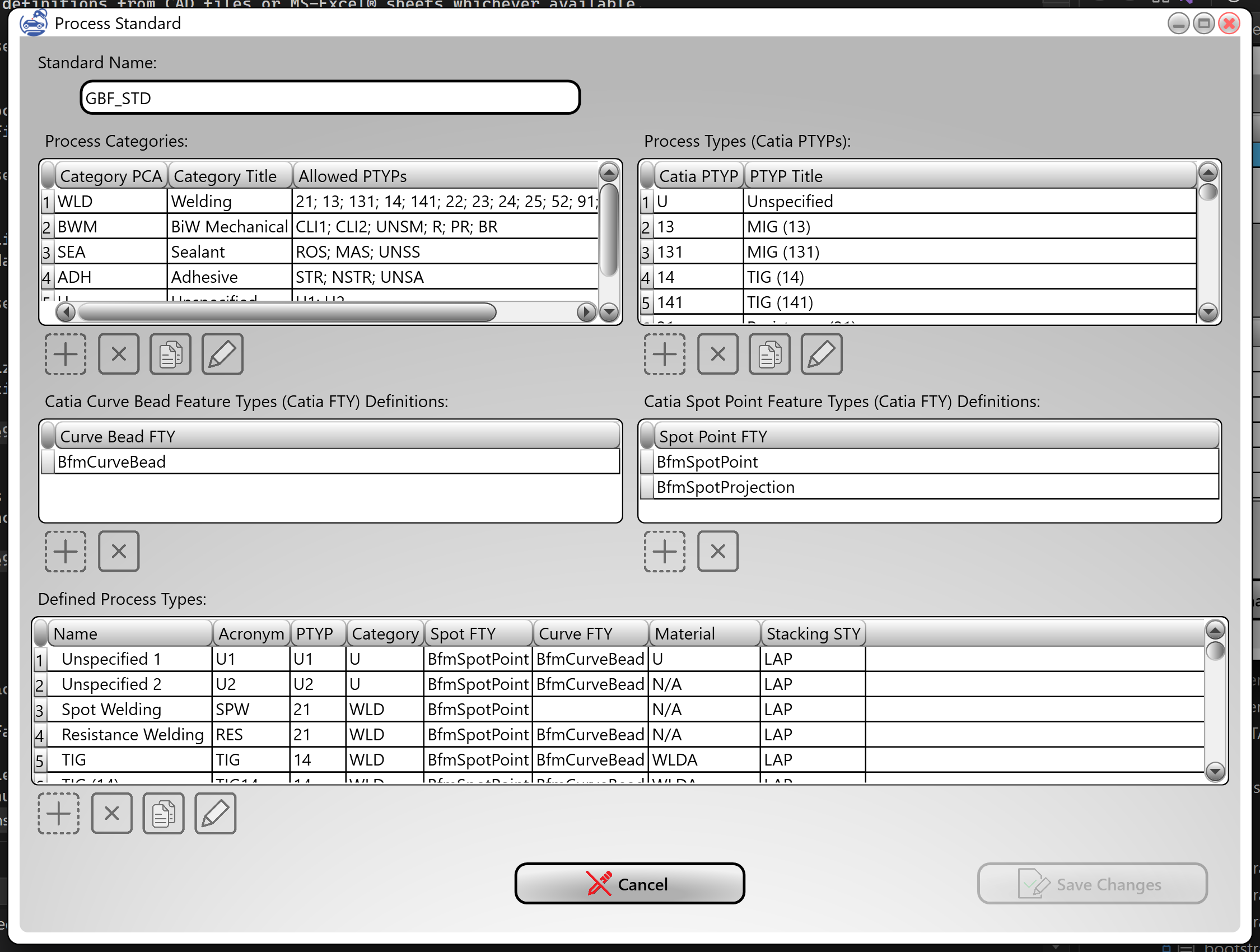Select the Resistance Welding row
The height and width of the screenshot is (952, 1260).
[x=619, y=734]
